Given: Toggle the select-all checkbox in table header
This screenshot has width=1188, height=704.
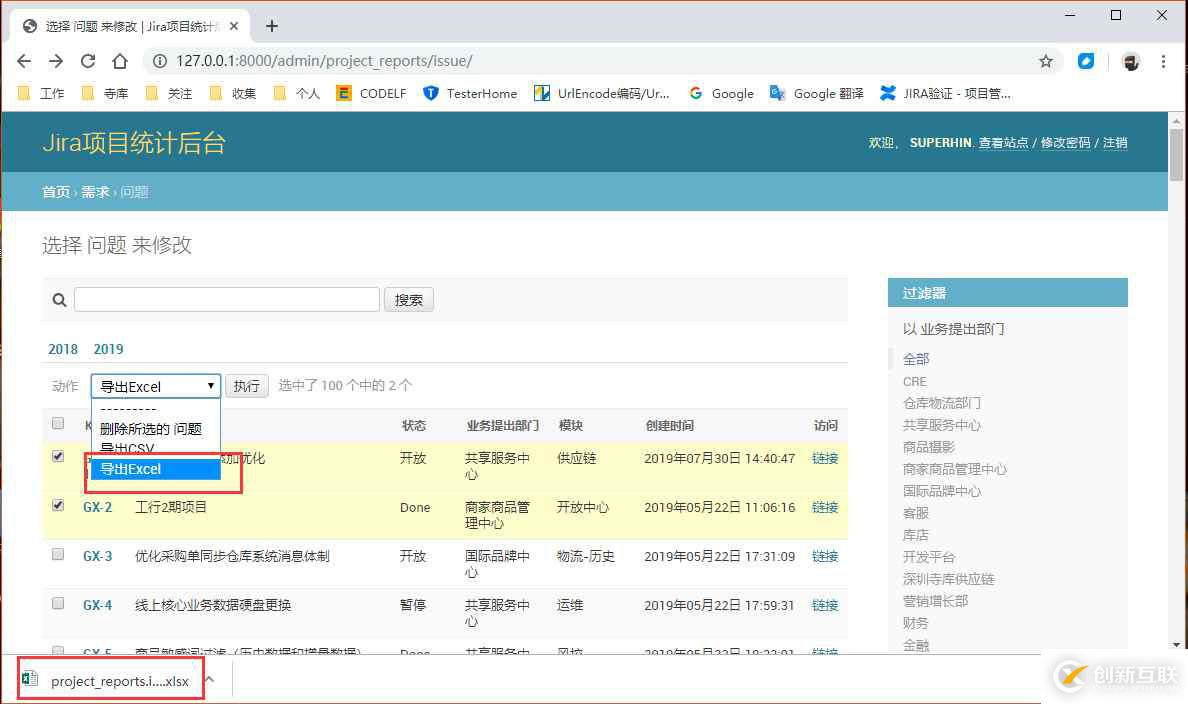Looking at the screenshot, I should coord(57,422).
